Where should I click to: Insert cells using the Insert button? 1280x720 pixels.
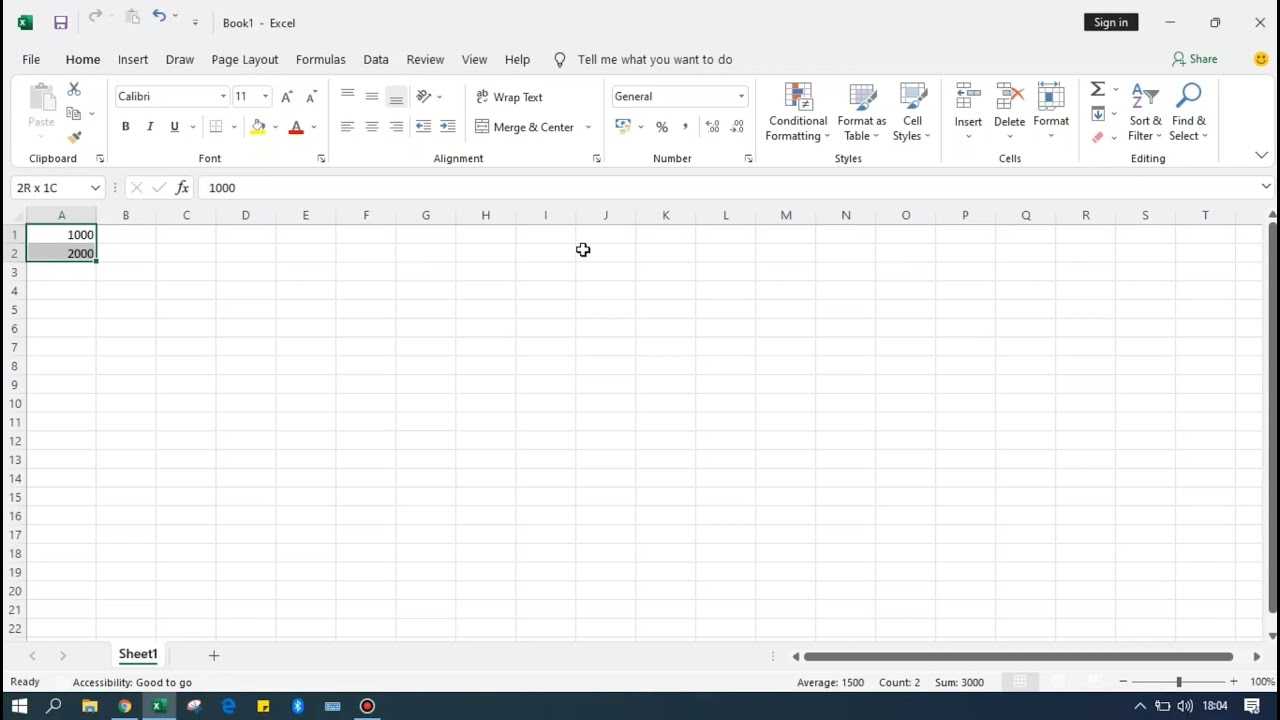click(x=968, y=112)
